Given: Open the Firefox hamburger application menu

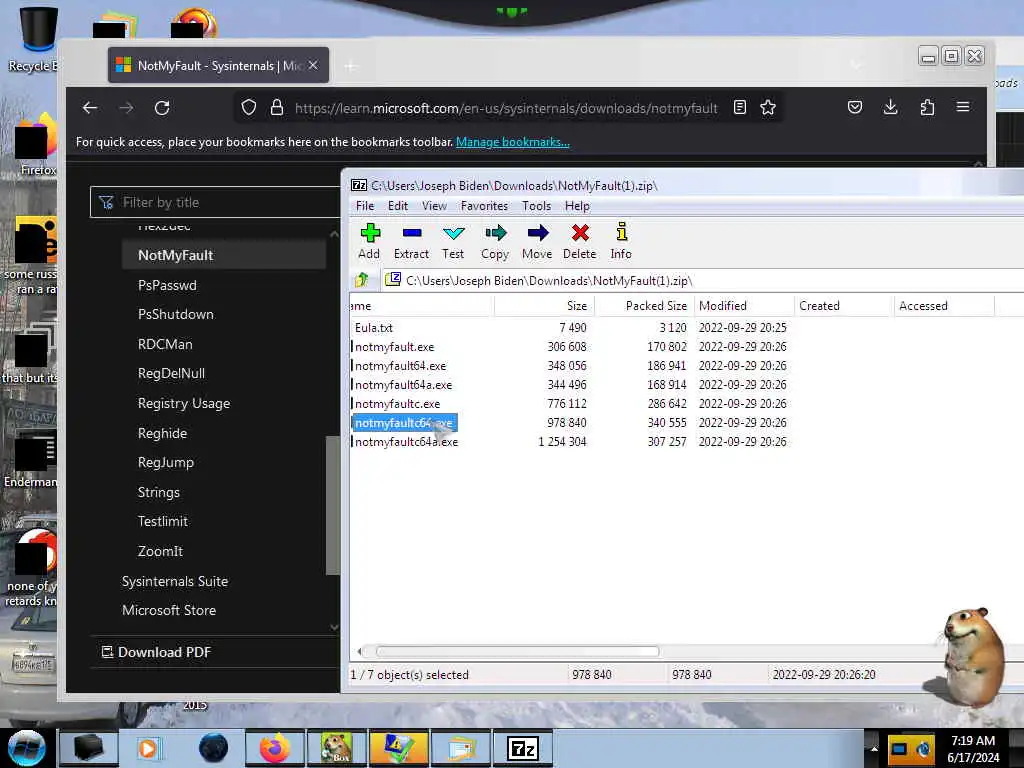Looking at the screenshot, I should click(x=963, y=106).
